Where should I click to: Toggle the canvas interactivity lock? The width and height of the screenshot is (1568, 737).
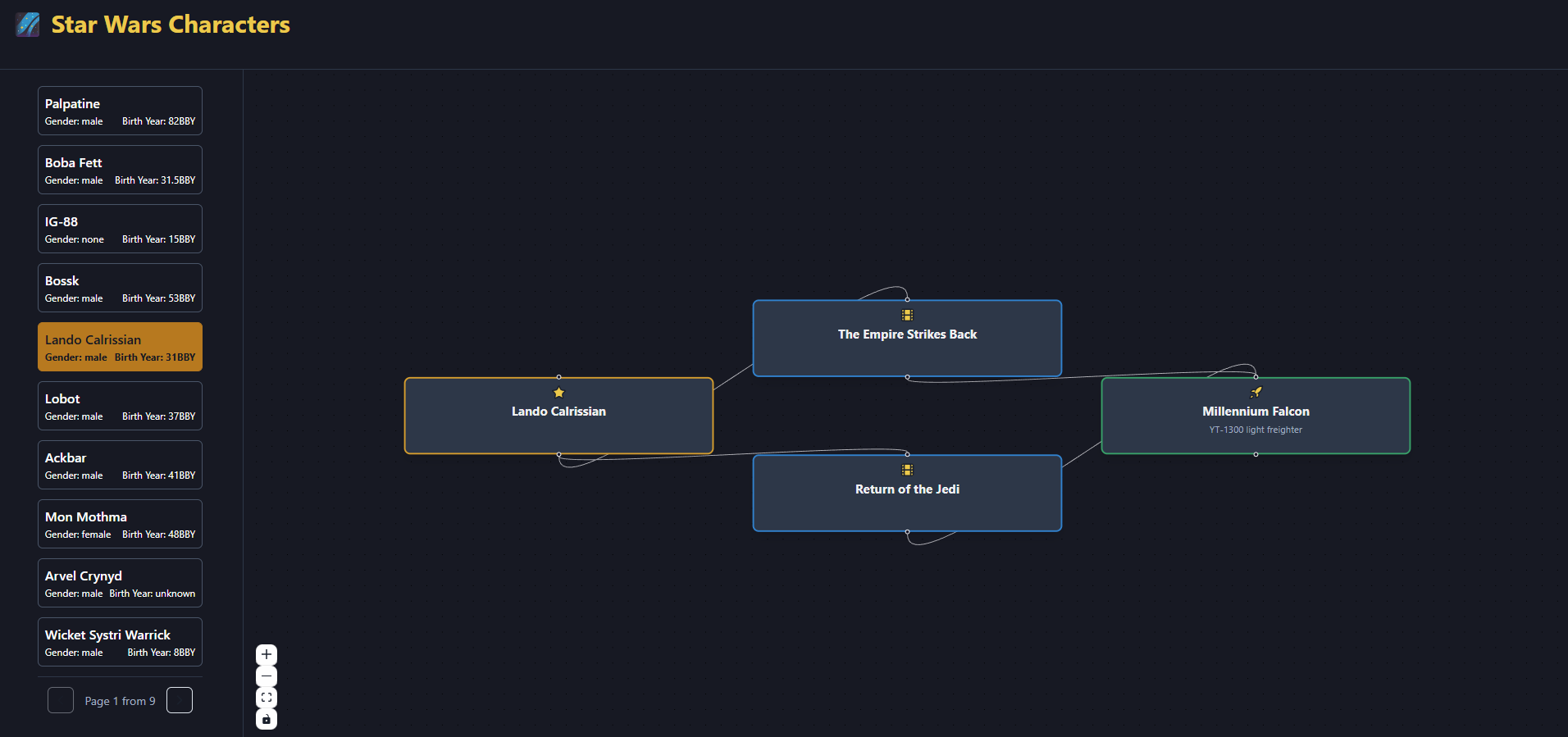pos(267,719)
